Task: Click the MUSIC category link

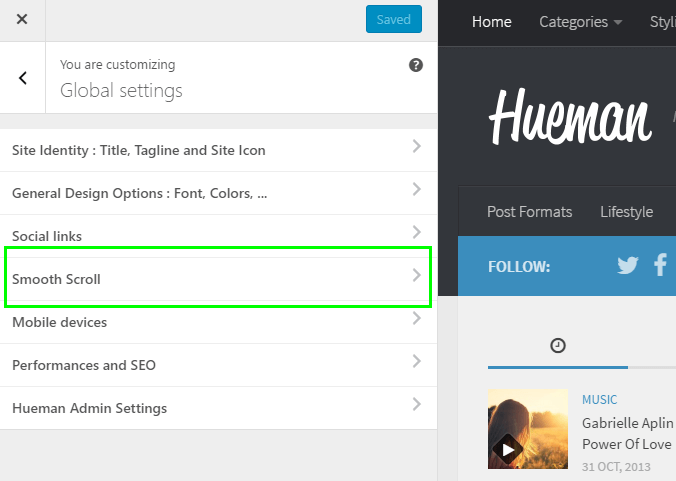Action: (599, 400)
